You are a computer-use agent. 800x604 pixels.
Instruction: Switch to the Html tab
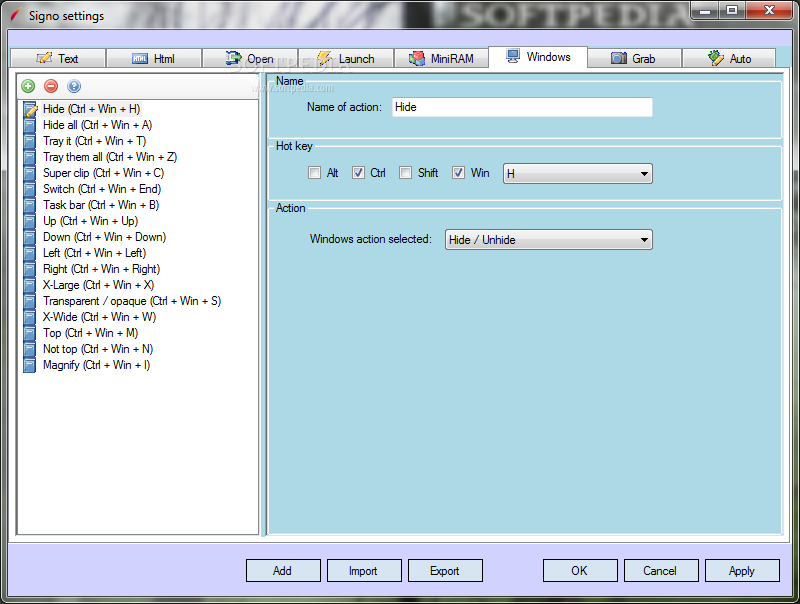pos(154,59)
